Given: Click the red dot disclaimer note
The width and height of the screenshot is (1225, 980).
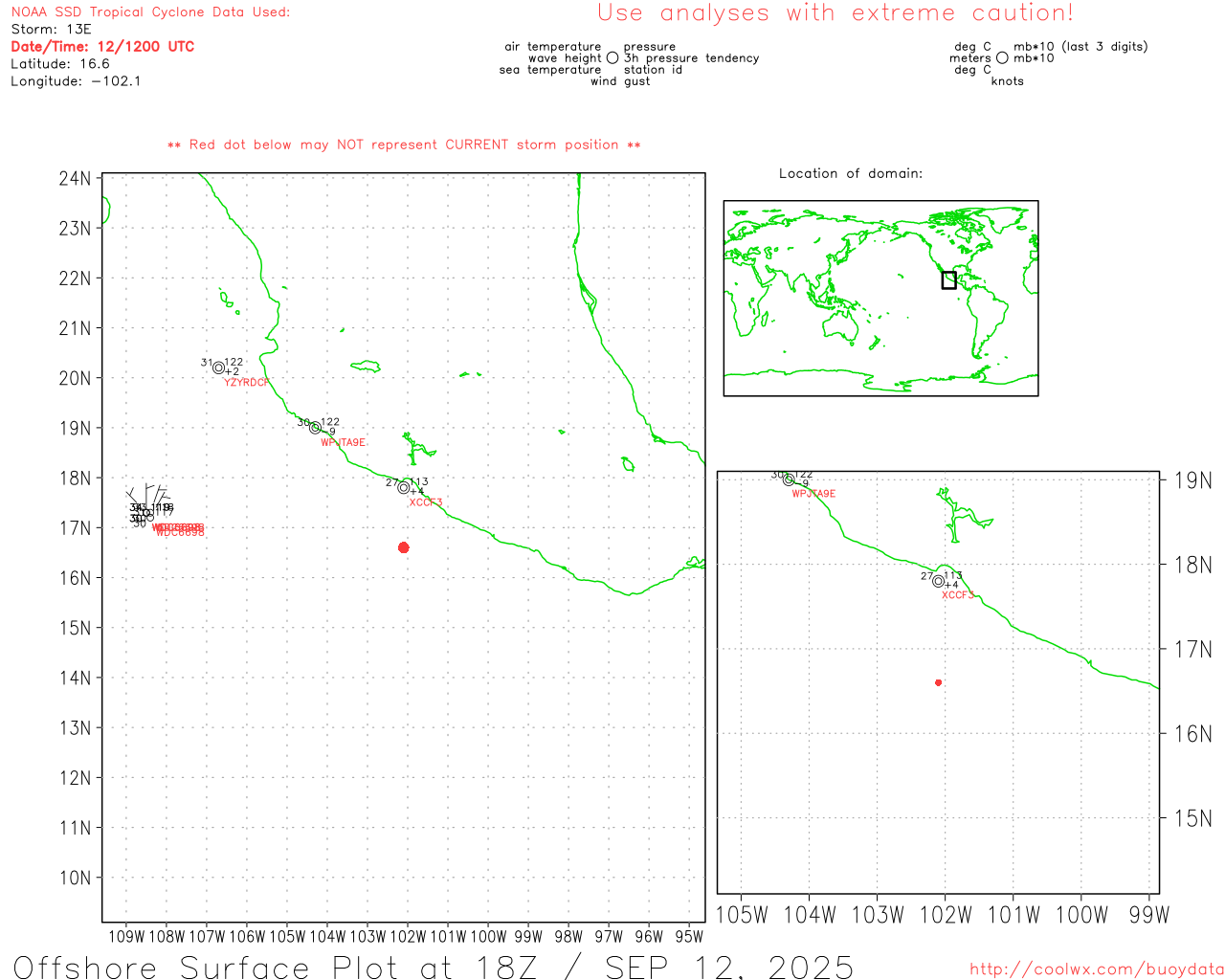Looking at the screenshot, I should coord(404,145).
